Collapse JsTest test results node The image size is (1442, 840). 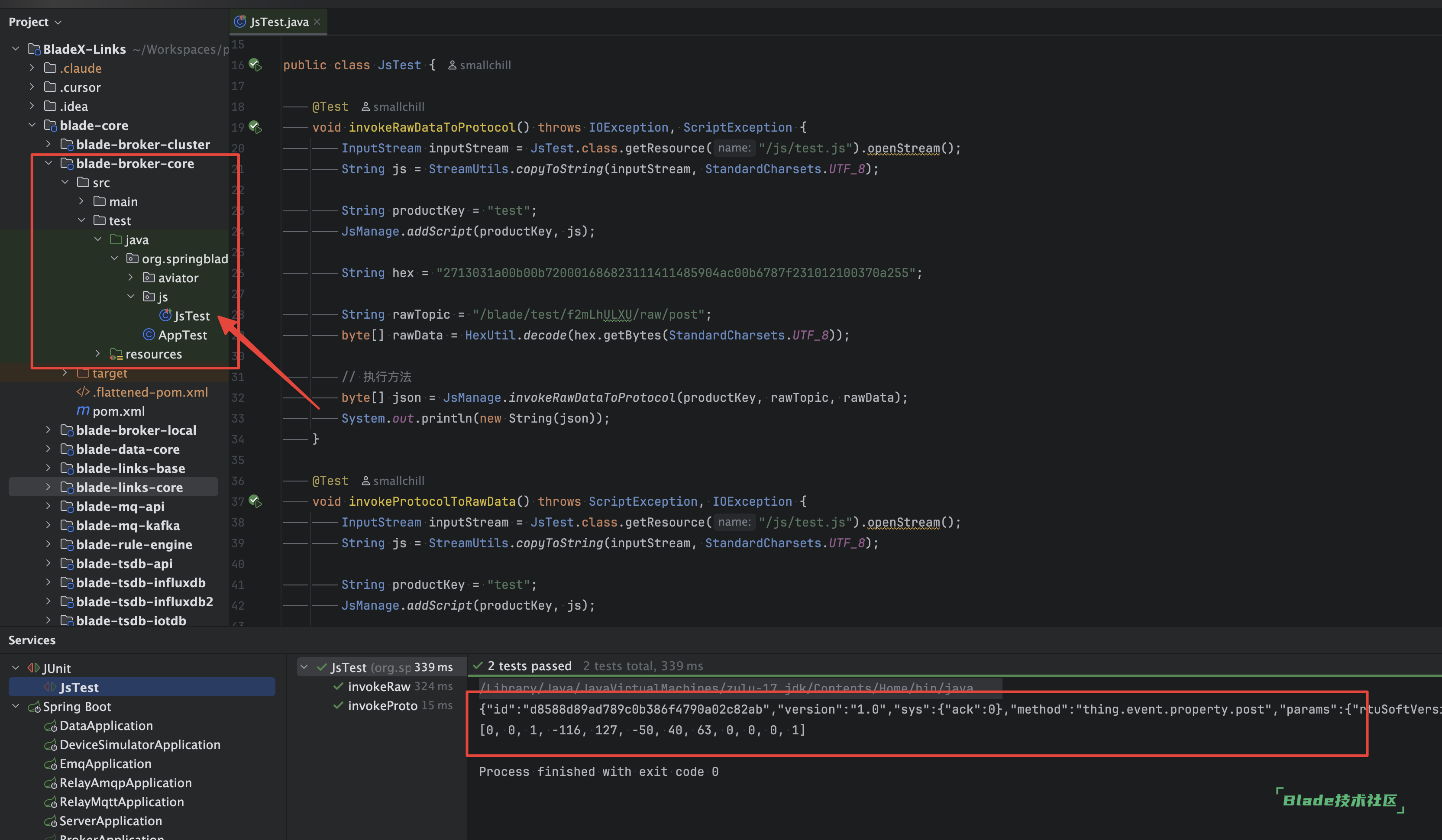pyautogui.click(x=304, y=667)
